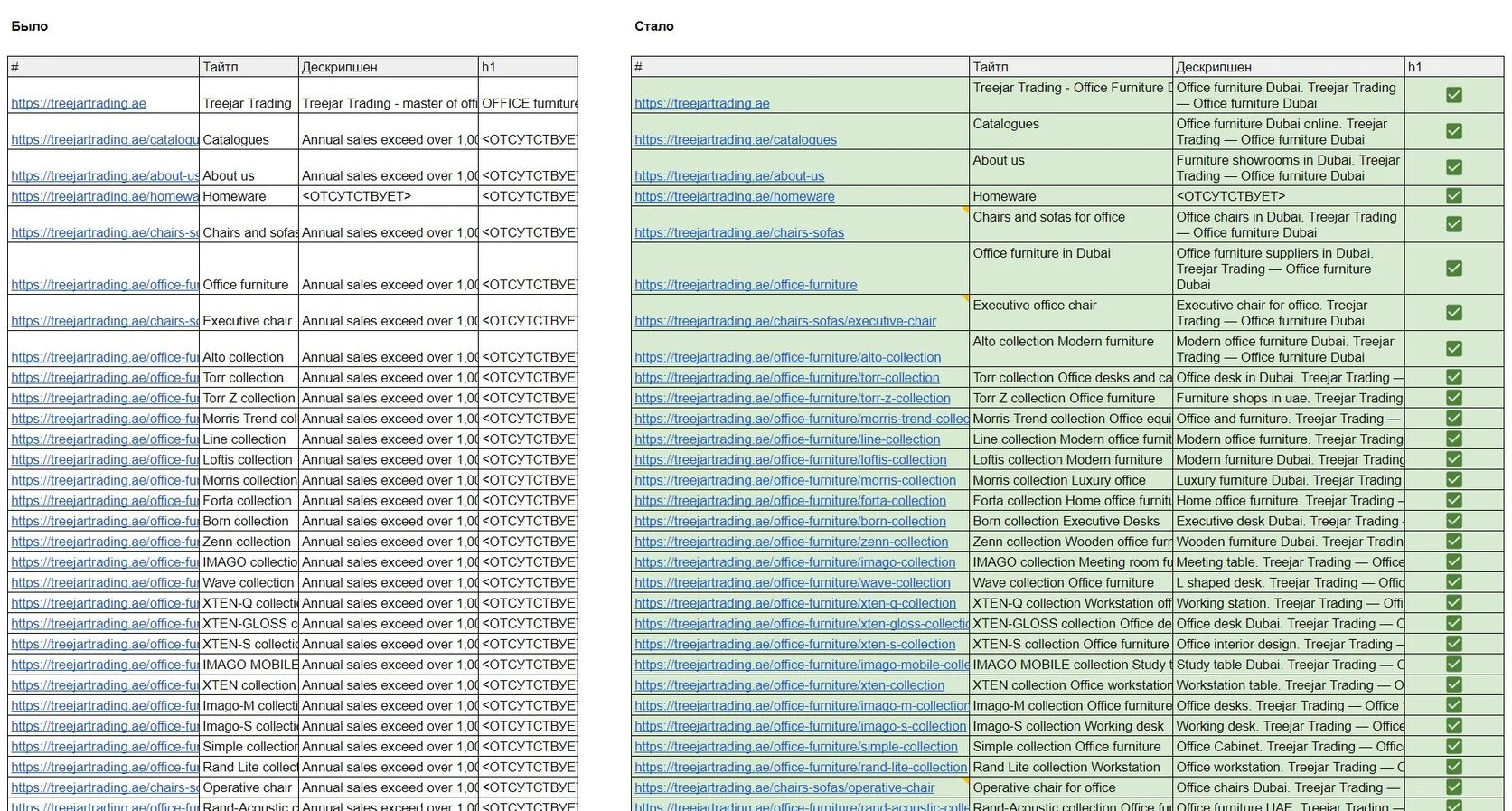Select the 'Стало' heading text

click(x=654, y=26)
